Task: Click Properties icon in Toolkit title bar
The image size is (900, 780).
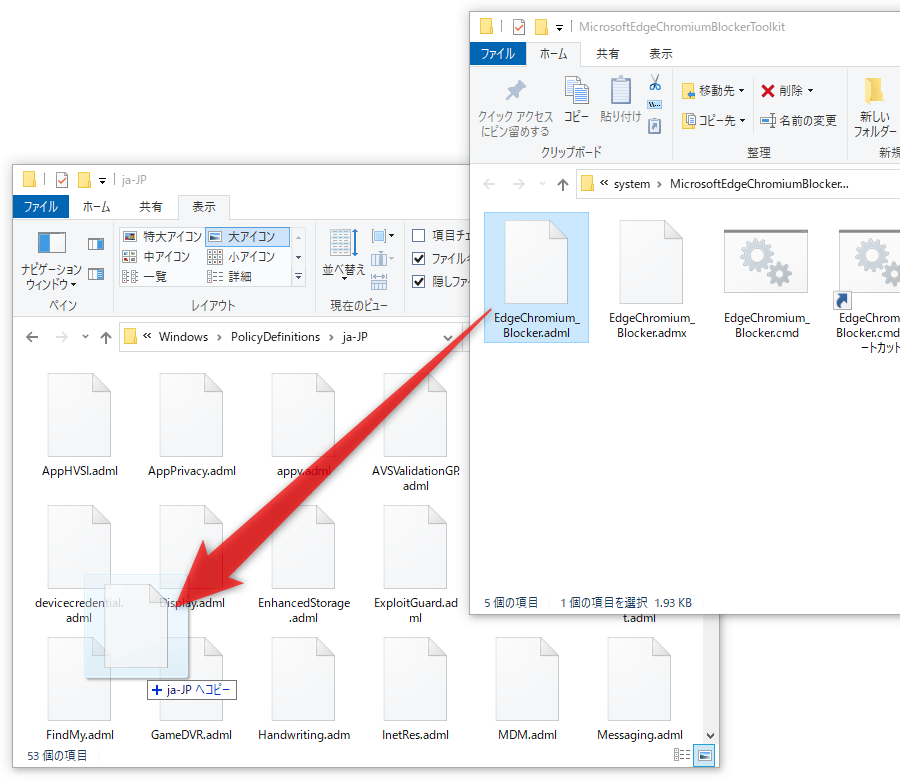Action: click(x=519, y=27)
